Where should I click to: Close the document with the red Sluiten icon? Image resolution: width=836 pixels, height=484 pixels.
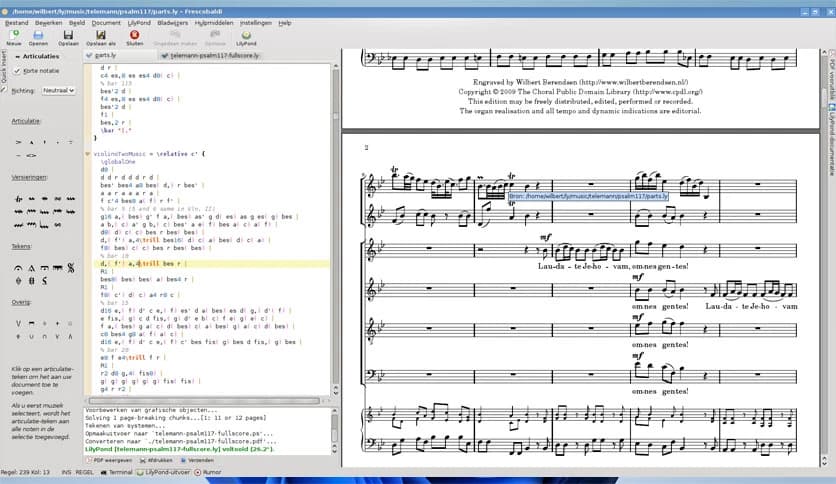tap(135, 35)
